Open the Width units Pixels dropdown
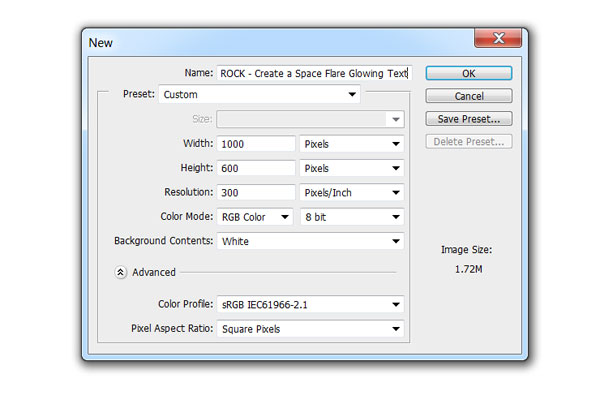The height and width of the screenshot is (400, 600). coord(352,144)
